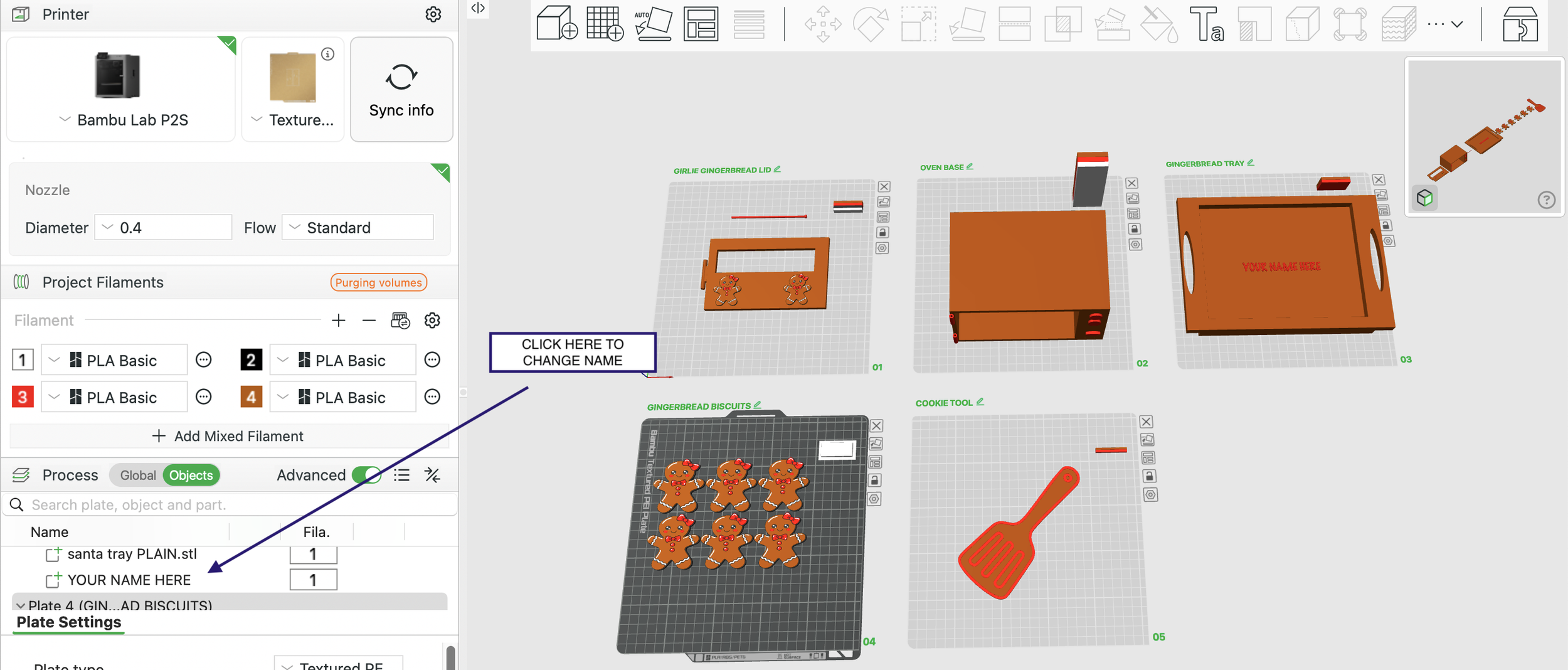
Task: Open the Assembly view toolbar icon
Action: [x=1520, y=24]
